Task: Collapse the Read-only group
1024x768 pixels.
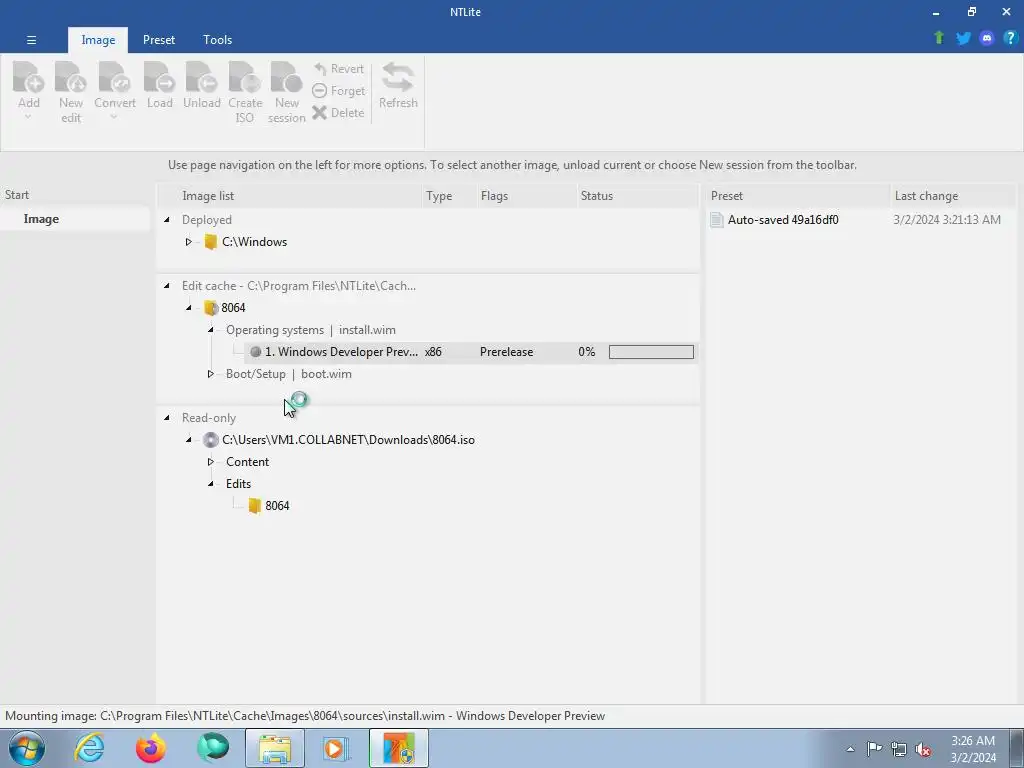Action: [167, 417]
